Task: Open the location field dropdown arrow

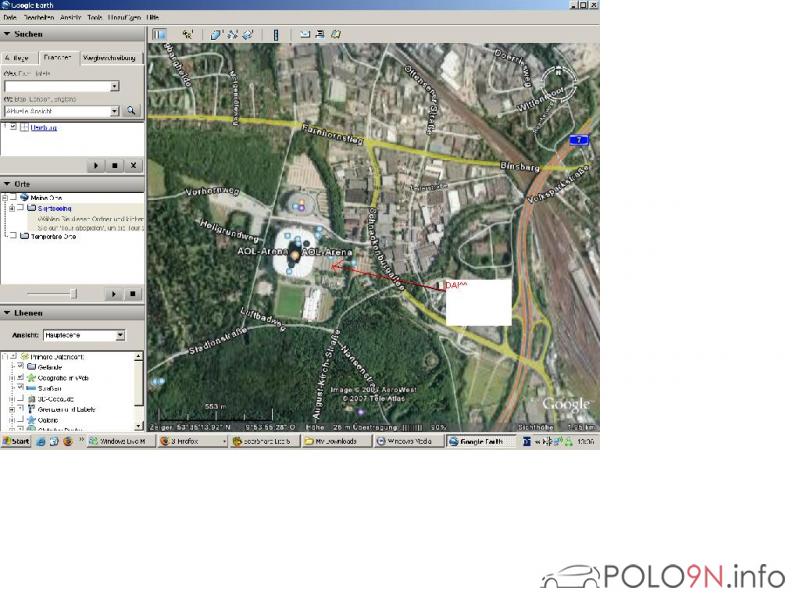Action: tap(115, 111)
